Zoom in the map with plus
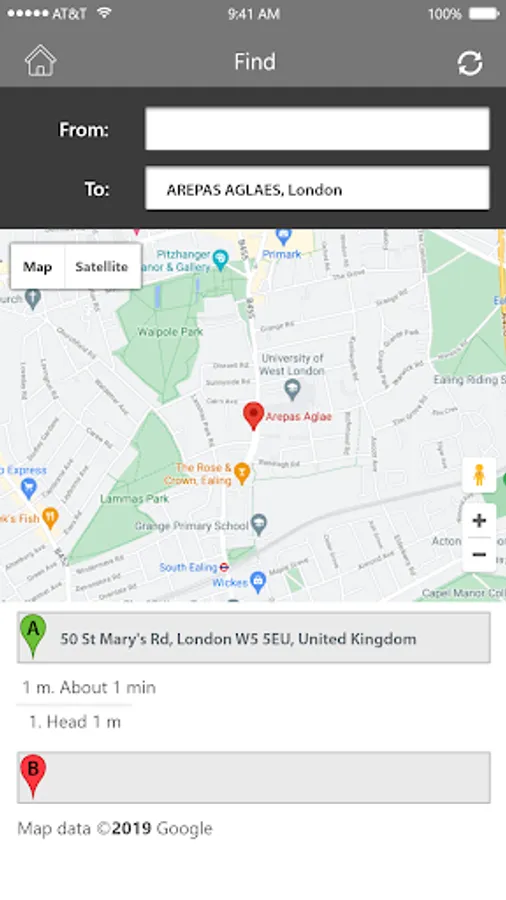This screenshot has width=506, height=900. [479, 521]
